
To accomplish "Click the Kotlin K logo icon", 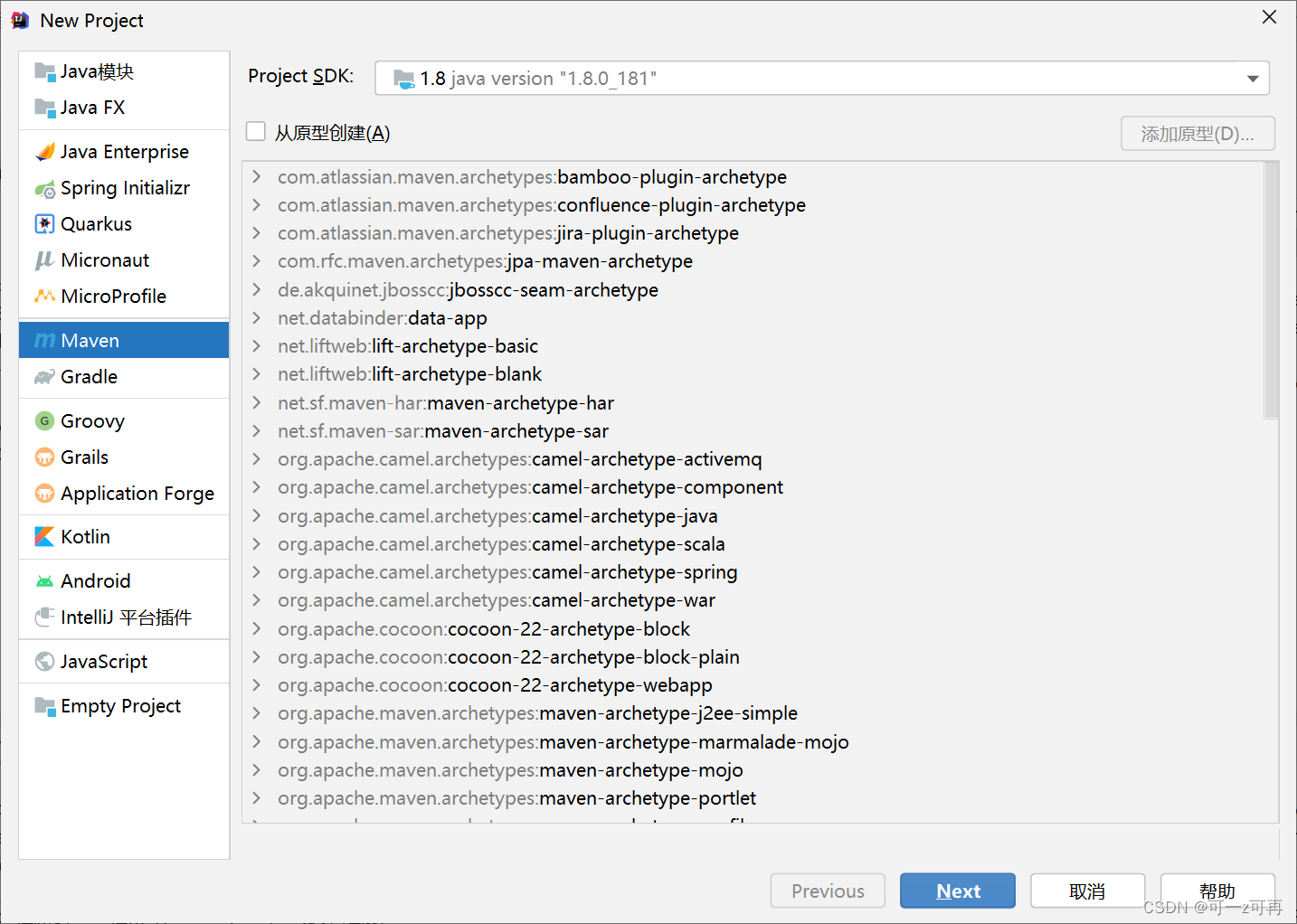I will [x=44, y=537].
